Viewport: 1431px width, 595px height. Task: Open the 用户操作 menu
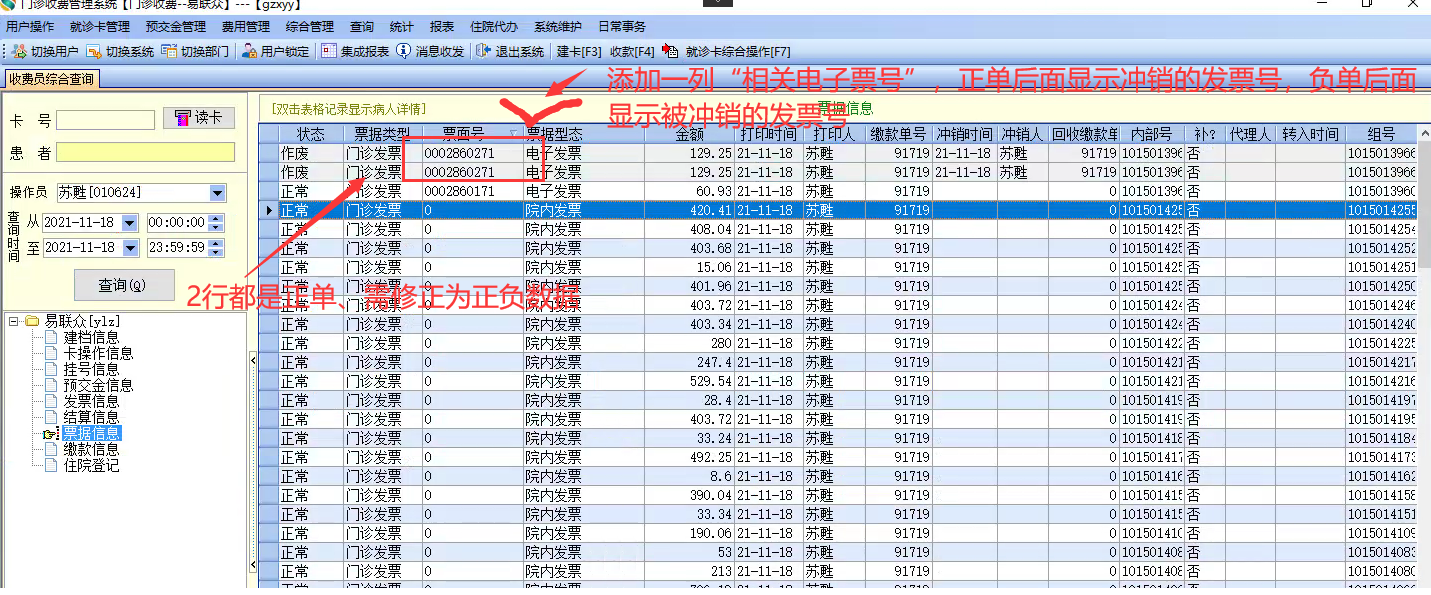[30, 27]
